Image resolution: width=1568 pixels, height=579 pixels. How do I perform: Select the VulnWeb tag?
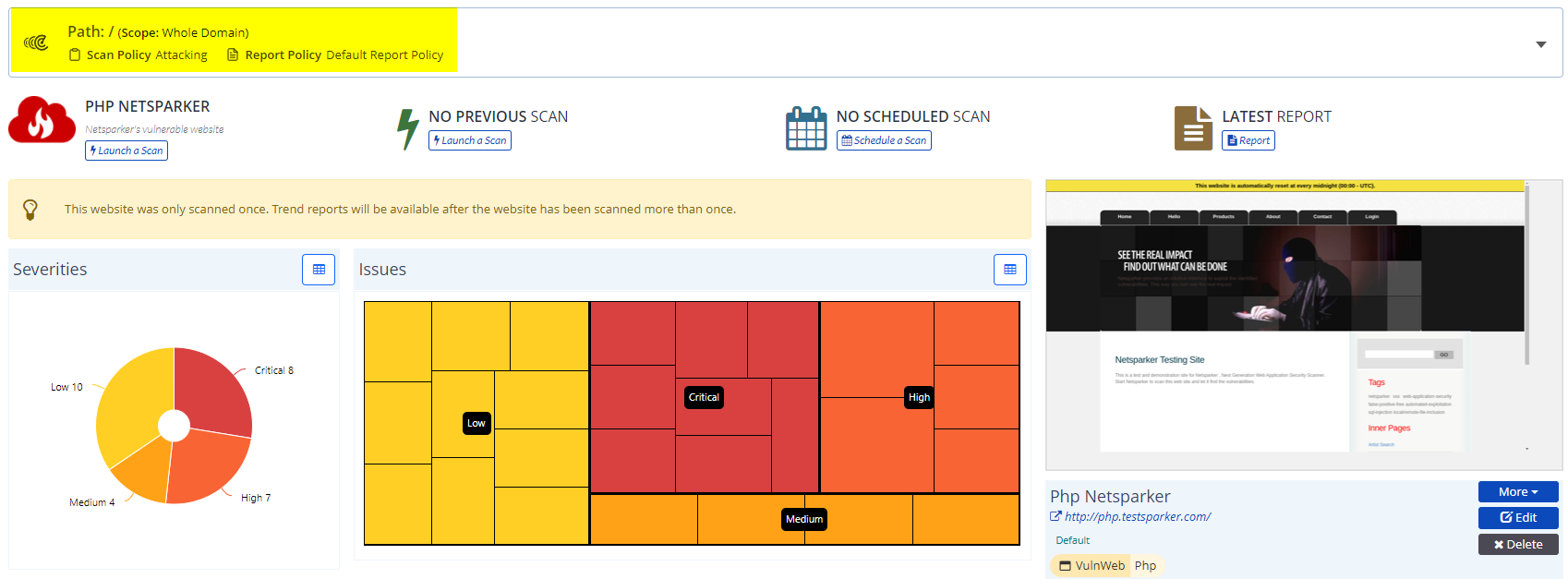(x=1092, y=566)
